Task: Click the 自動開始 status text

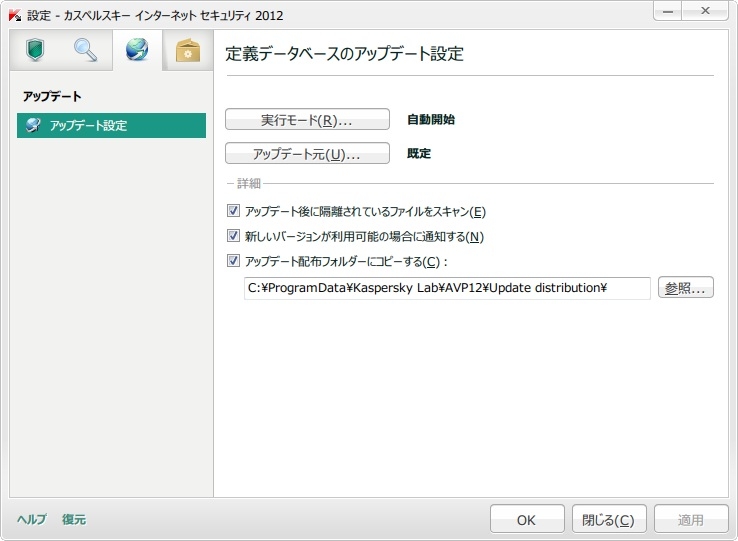Action: (x=431, y=120)
